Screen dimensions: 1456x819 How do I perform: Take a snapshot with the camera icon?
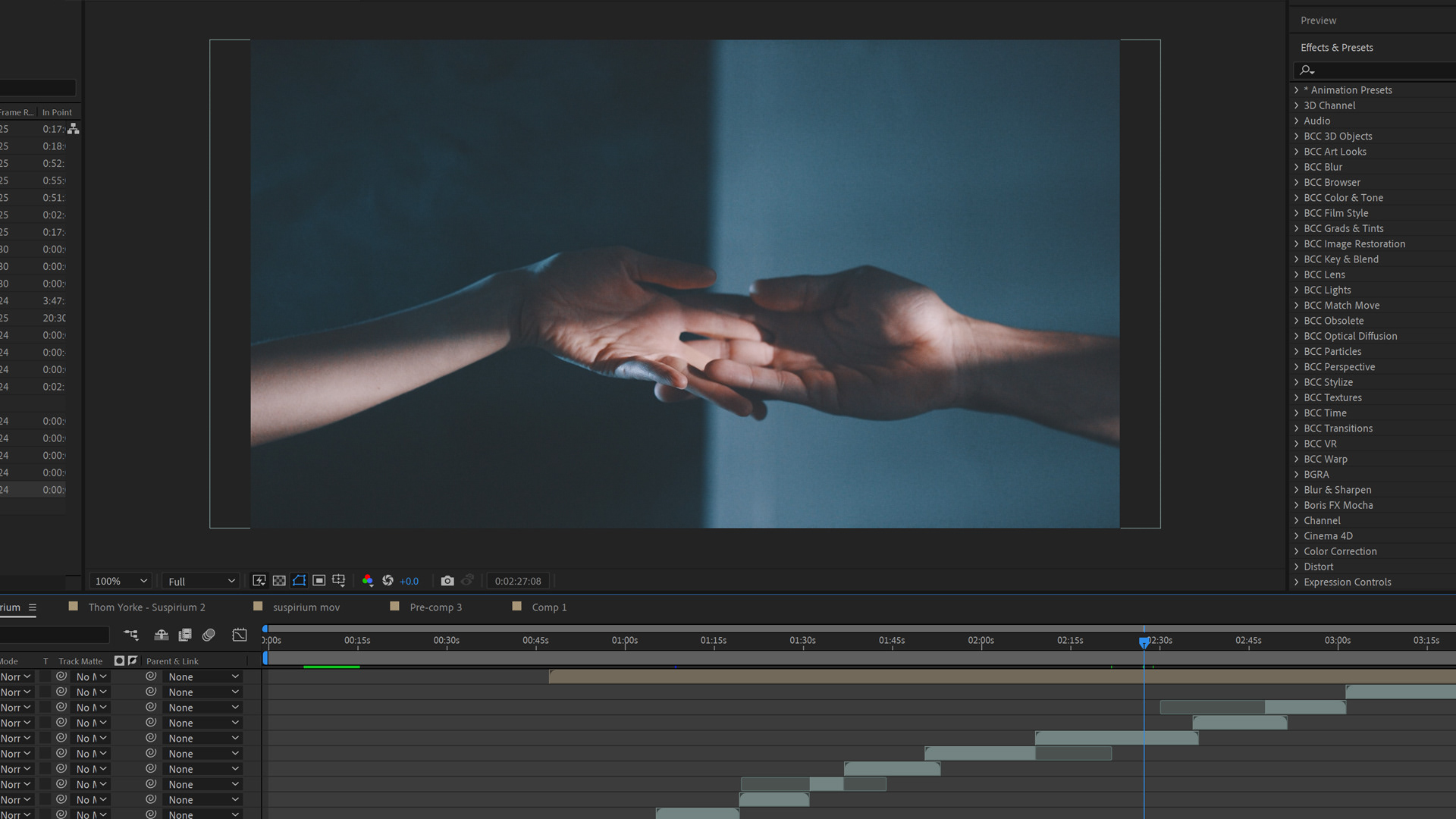pyautogui.click(x=447, y=581)
